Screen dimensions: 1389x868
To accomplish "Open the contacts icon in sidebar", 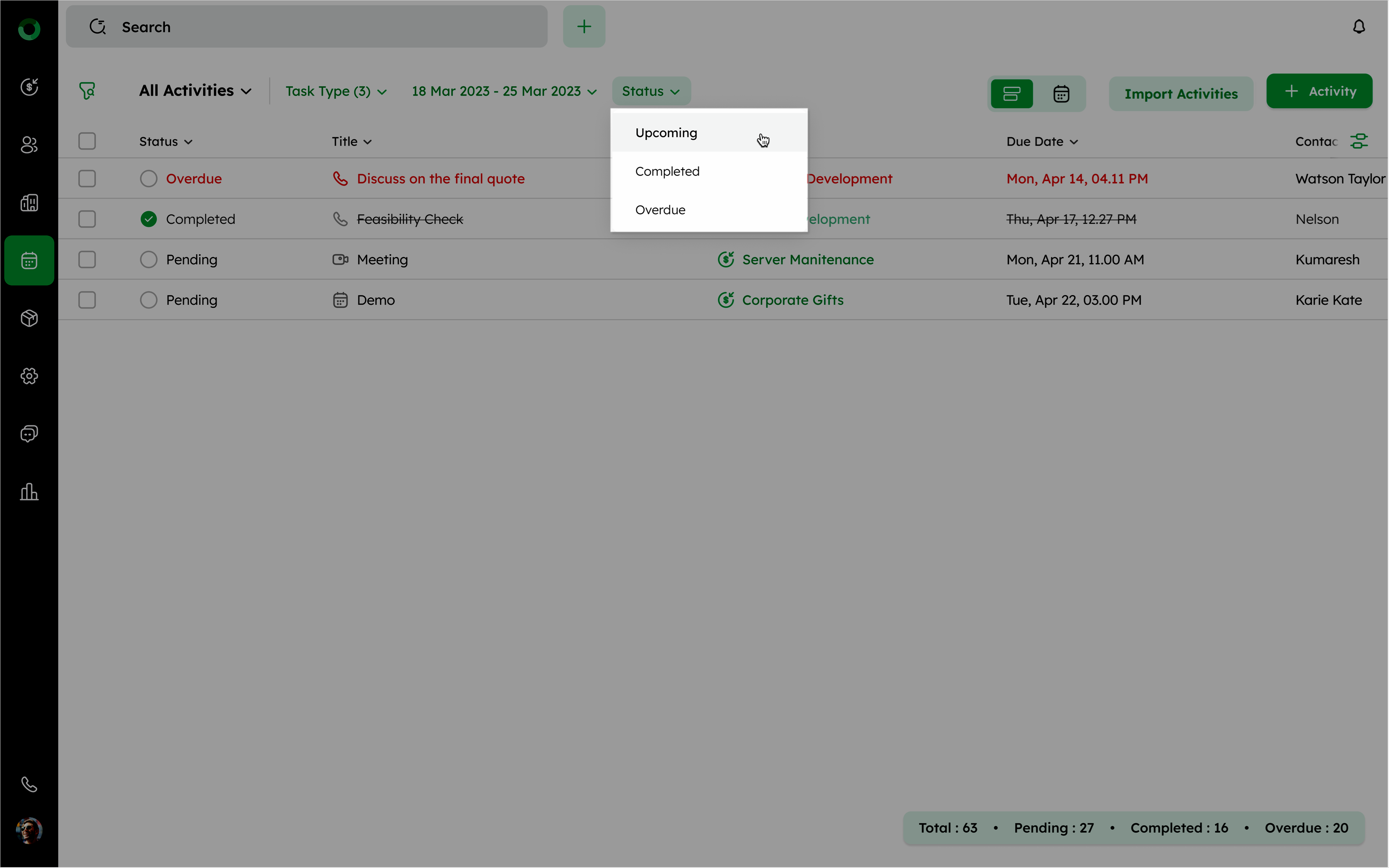I will point(29,145).
